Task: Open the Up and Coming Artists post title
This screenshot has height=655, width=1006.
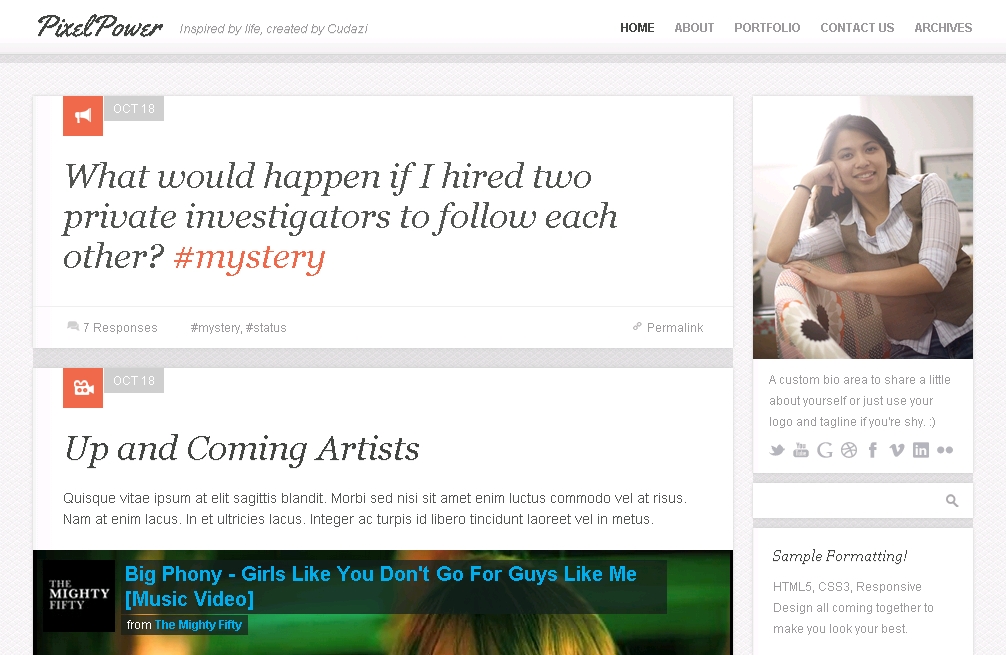Action: 242,449
